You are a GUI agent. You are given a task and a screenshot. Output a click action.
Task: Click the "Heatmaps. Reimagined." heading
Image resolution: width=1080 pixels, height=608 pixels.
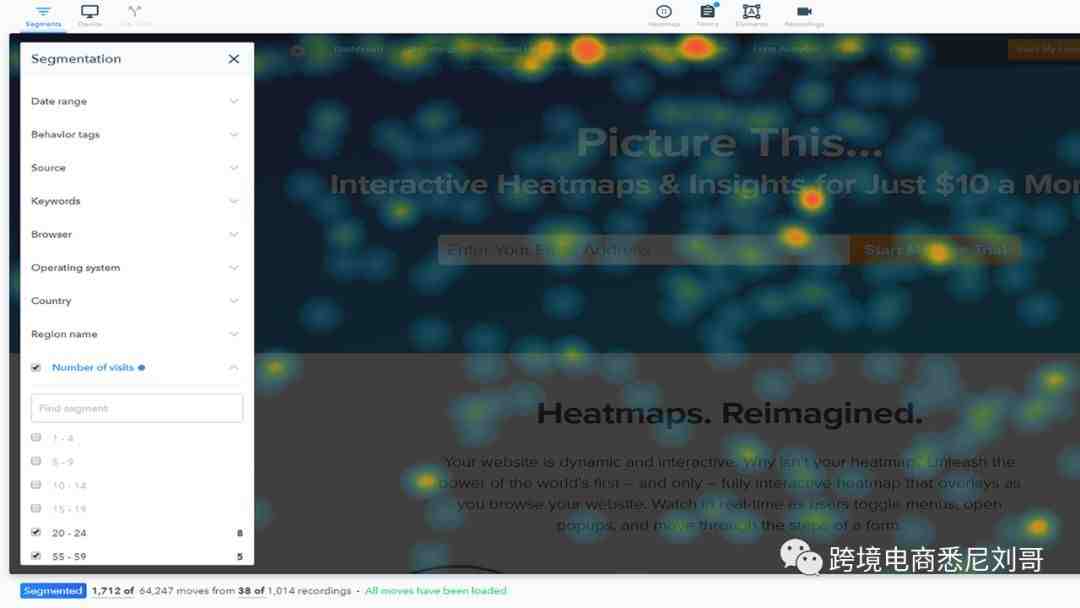click(729, 413)
